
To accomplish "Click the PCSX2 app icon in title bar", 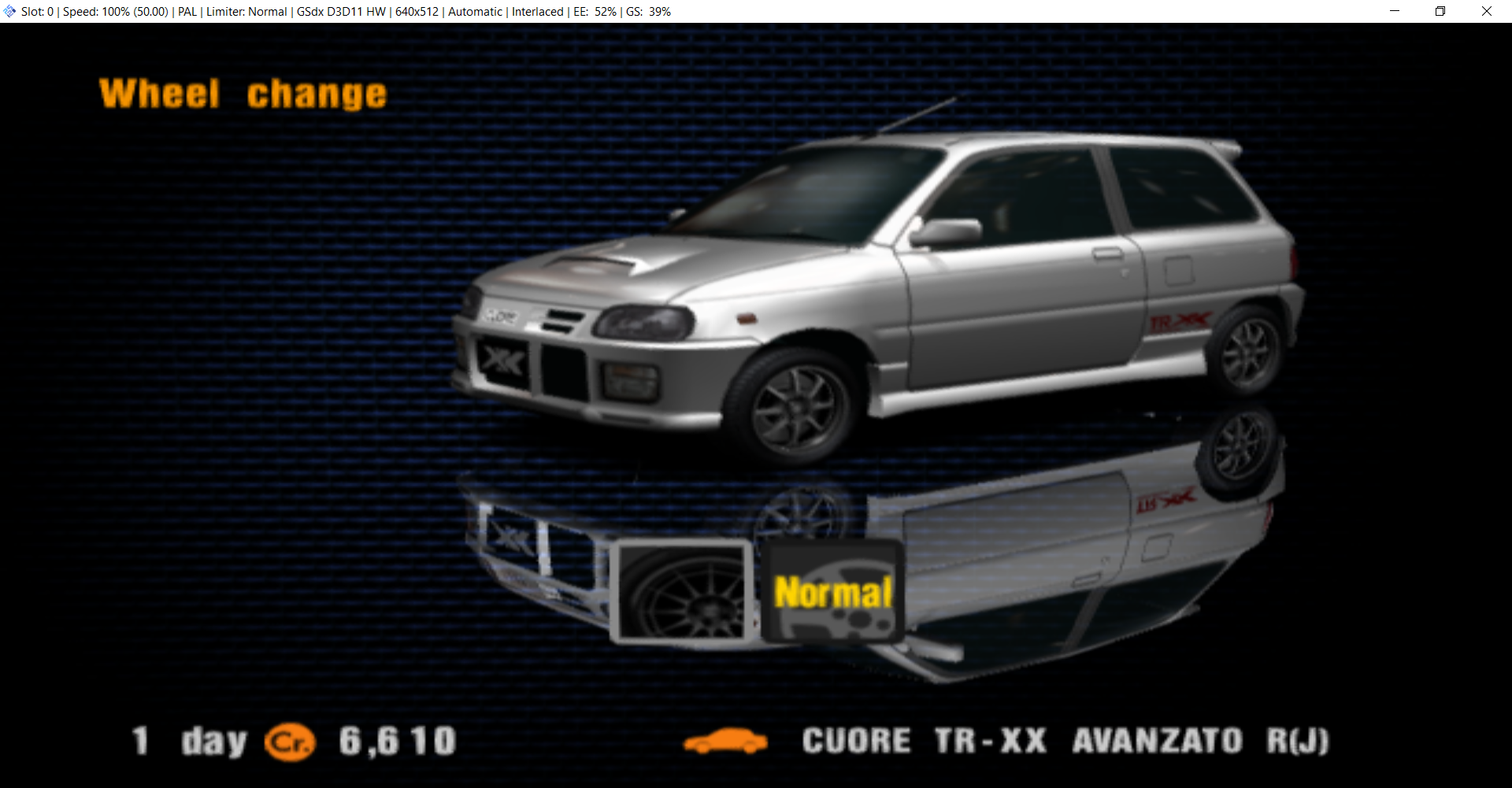I will click(x=9, y=11).
